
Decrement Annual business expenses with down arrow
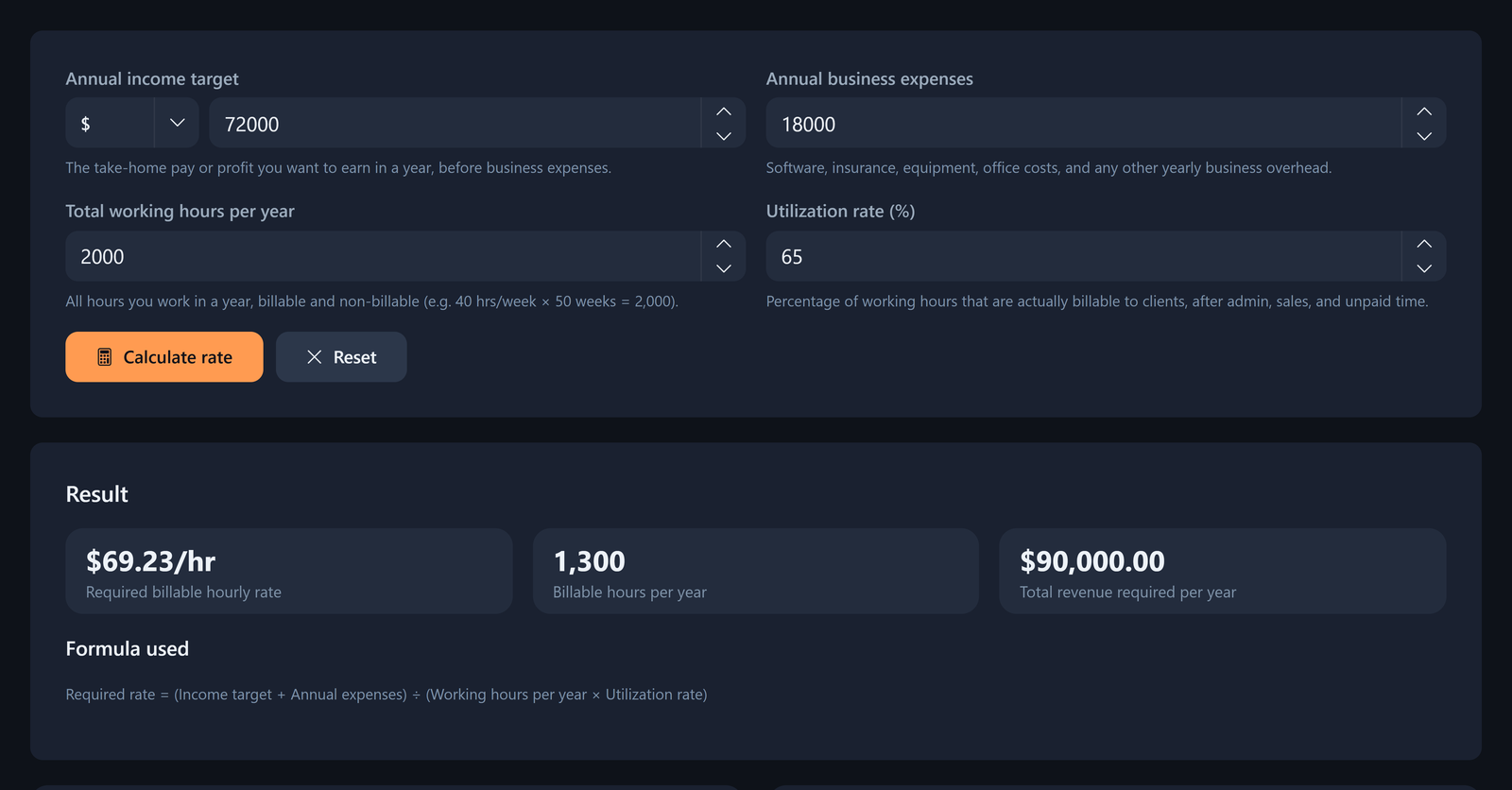(1424, 136)
